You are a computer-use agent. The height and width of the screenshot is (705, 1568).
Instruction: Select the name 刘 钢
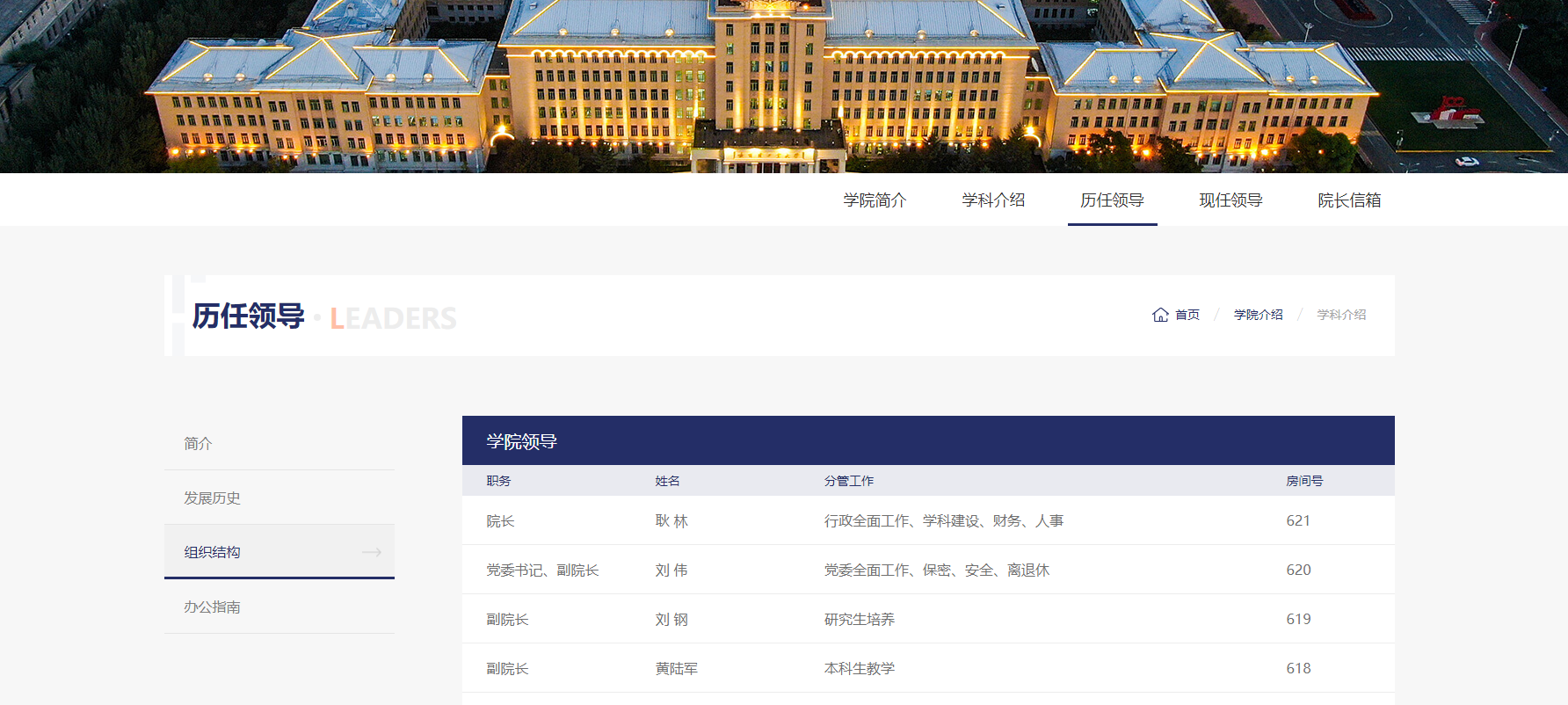pyautogui.click(x=671, y=620)
